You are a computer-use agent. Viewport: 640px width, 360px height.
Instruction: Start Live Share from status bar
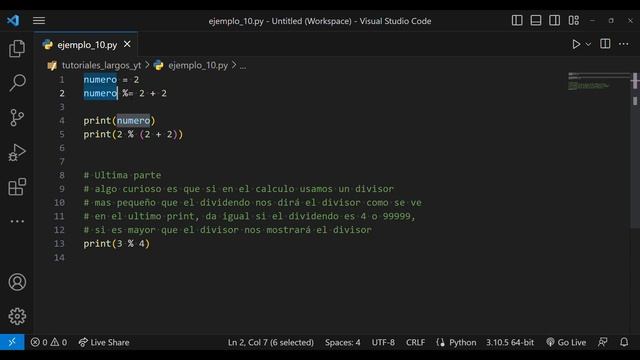tap(104, 342)
